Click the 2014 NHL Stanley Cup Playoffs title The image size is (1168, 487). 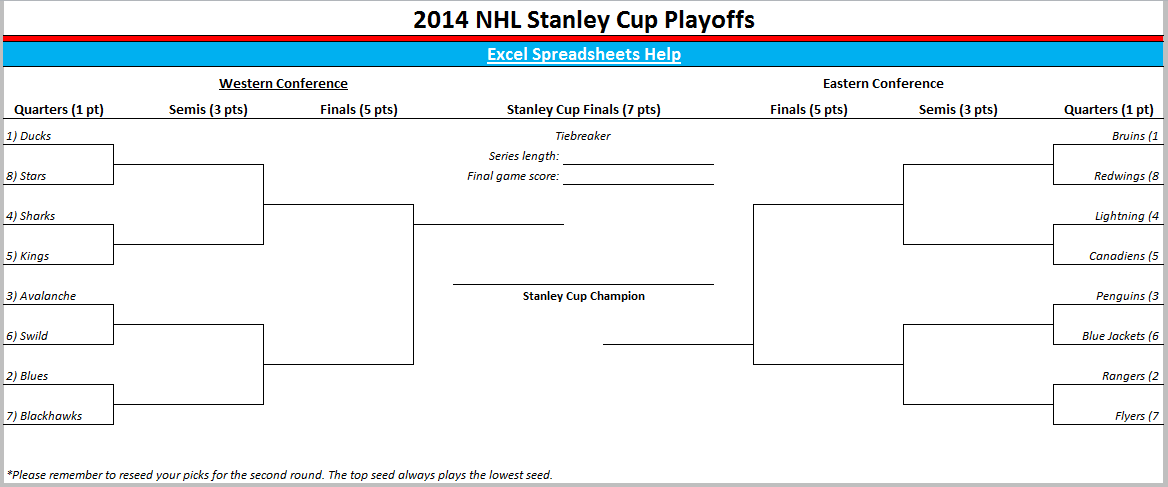pyautogui.click(x=584, y=19)
